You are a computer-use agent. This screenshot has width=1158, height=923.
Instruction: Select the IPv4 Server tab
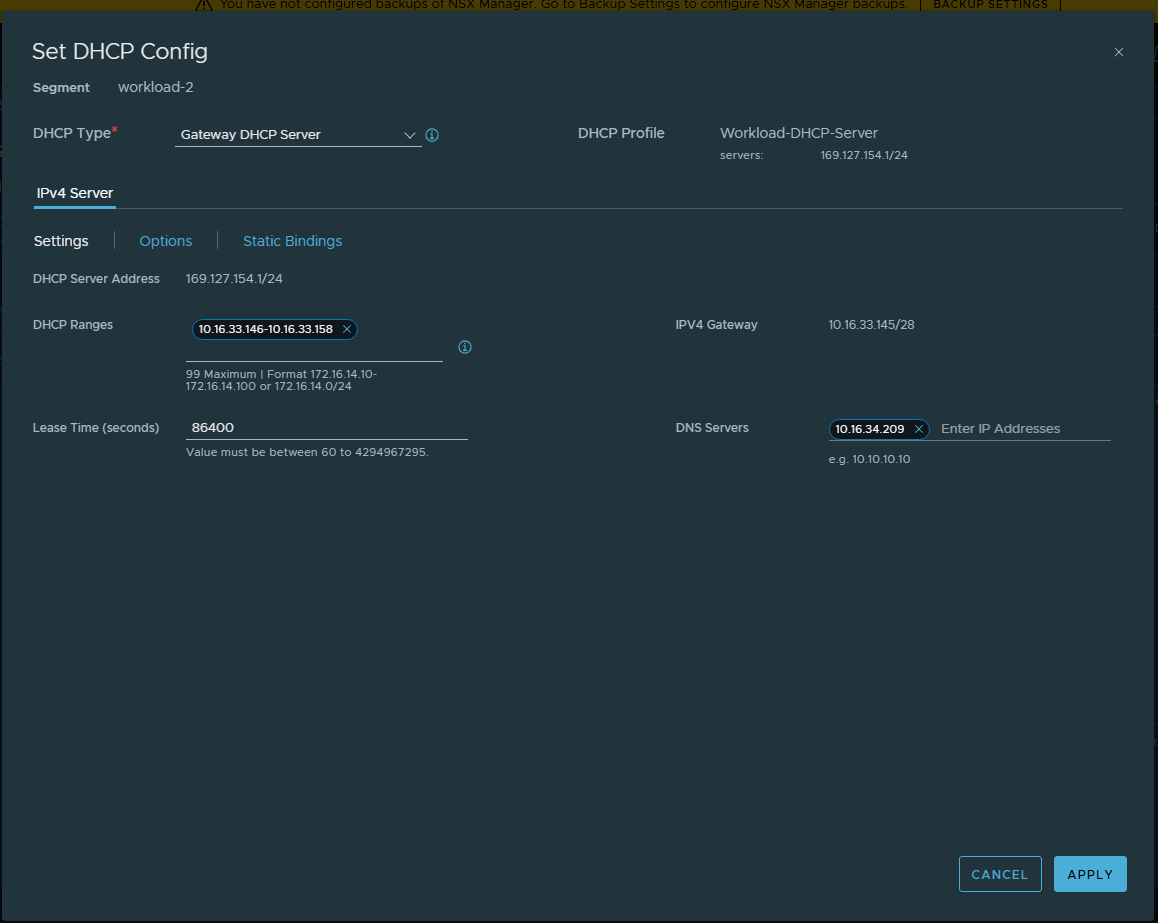click(75, 193)
